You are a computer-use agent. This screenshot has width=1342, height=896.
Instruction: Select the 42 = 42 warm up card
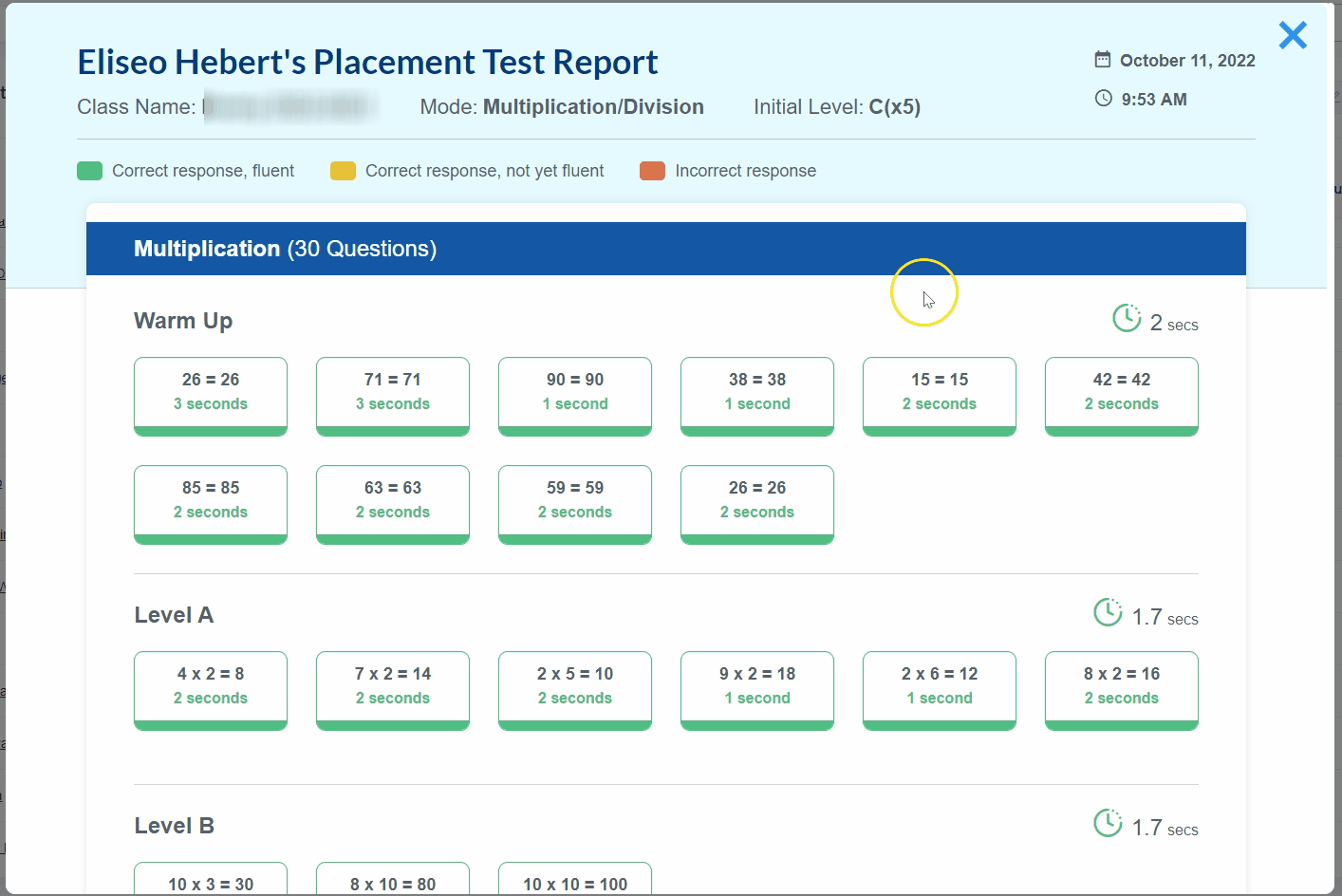(x=1122, y=397)
